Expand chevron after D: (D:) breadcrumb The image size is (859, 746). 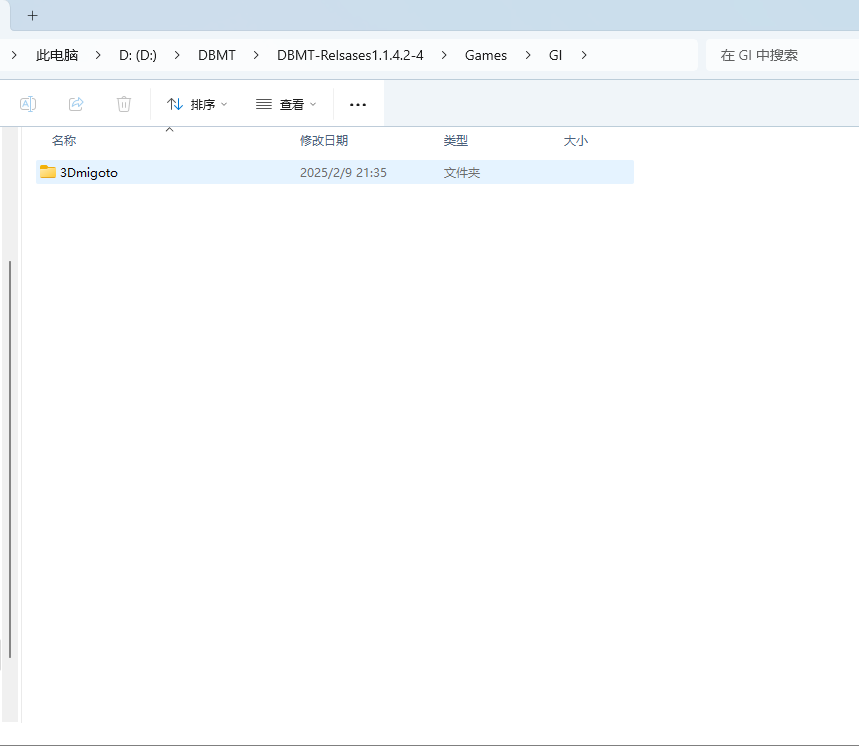pos(177,55)
